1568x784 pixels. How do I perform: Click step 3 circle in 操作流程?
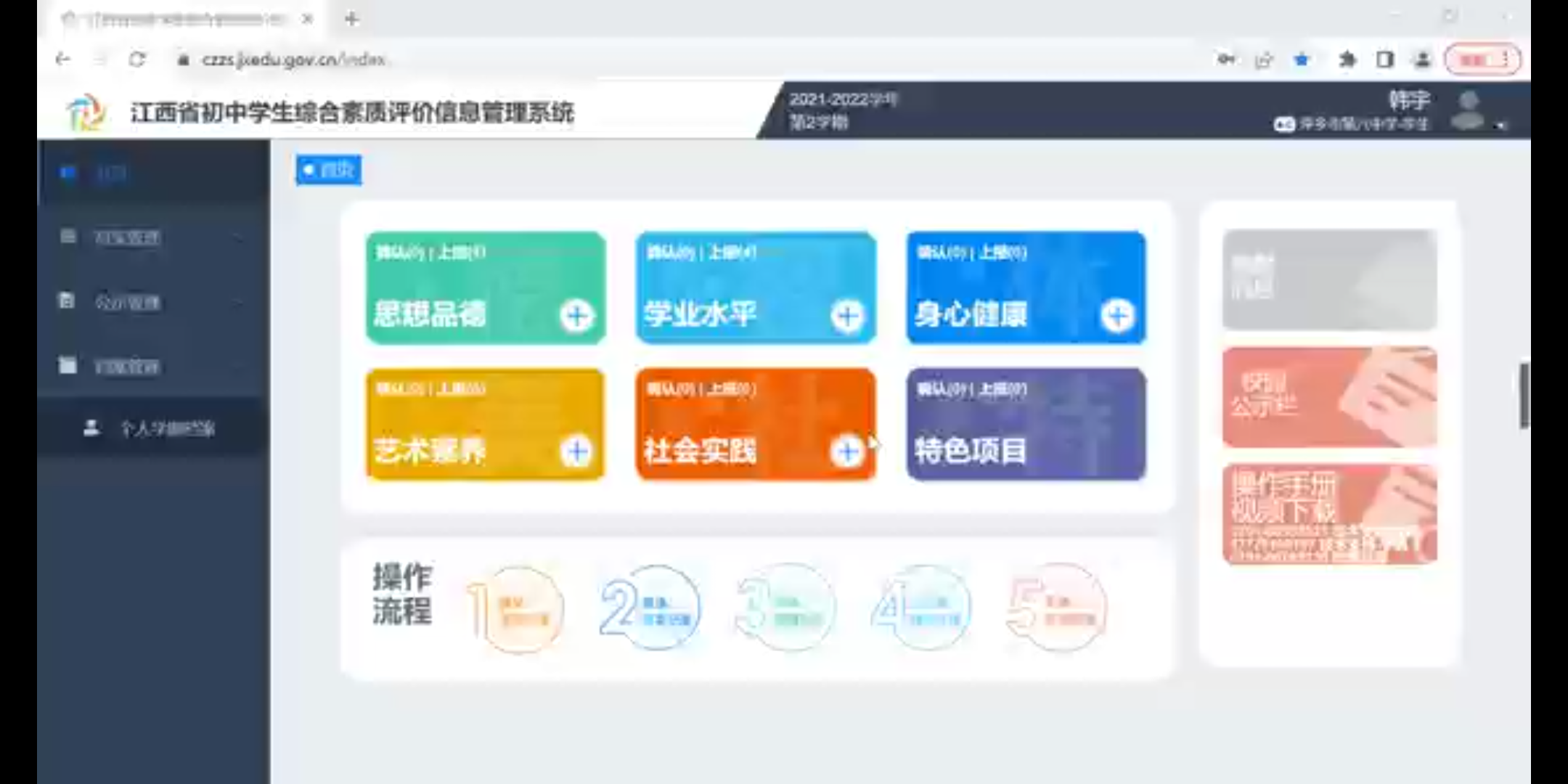pyautogui.click(x=787, y=608)
